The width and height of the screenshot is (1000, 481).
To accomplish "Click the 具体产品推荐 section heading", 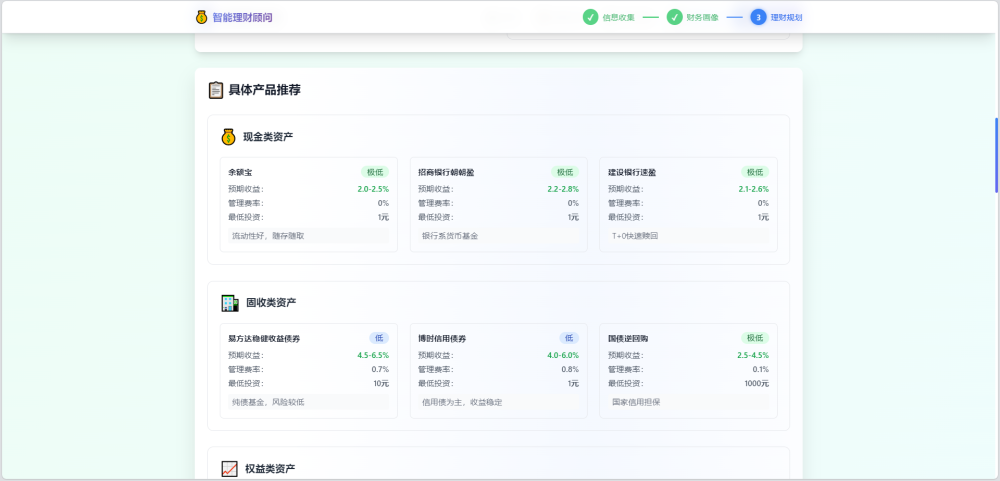I will (x=265, y=91).
